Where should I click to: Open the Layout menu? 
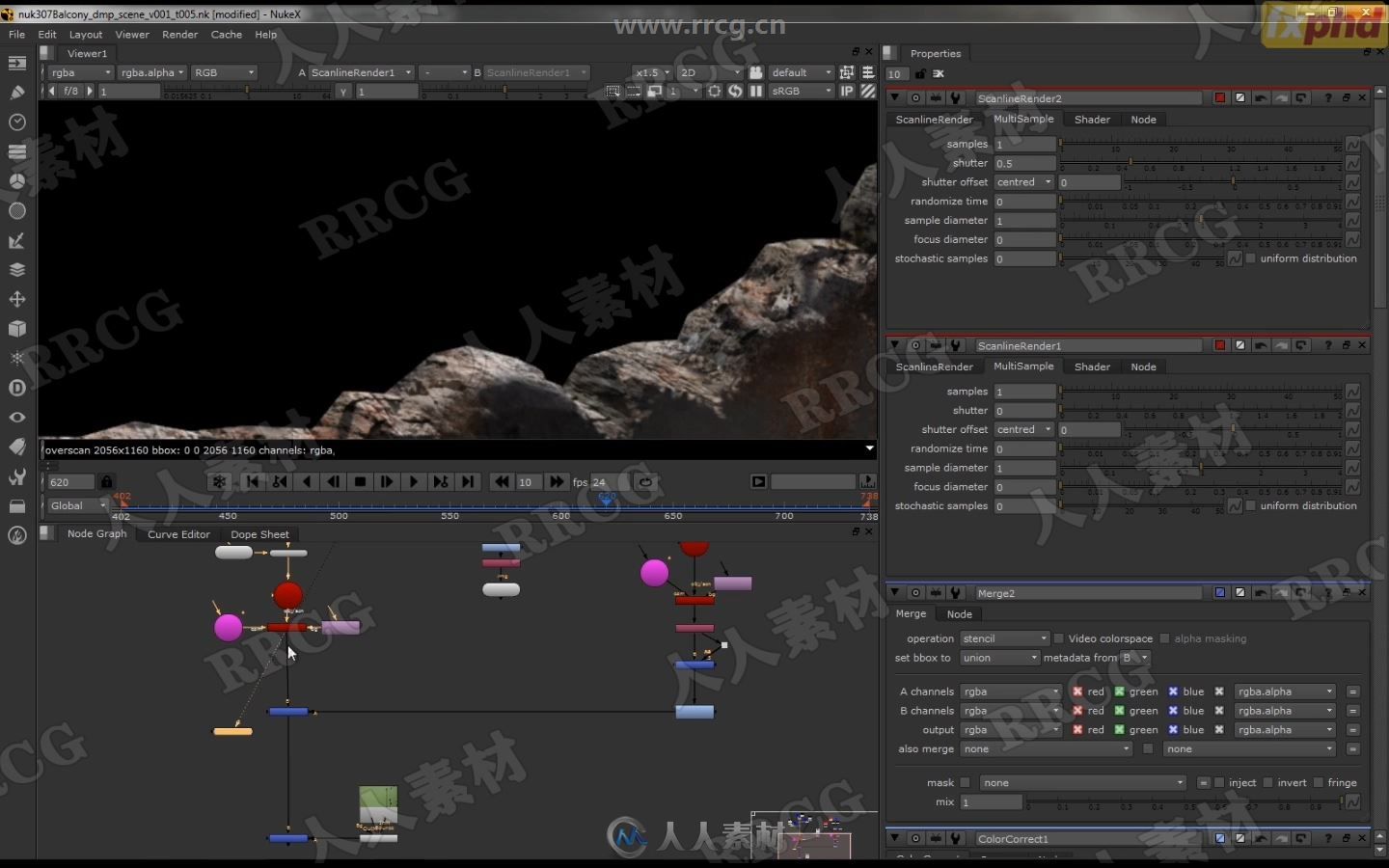coord(85,34)
